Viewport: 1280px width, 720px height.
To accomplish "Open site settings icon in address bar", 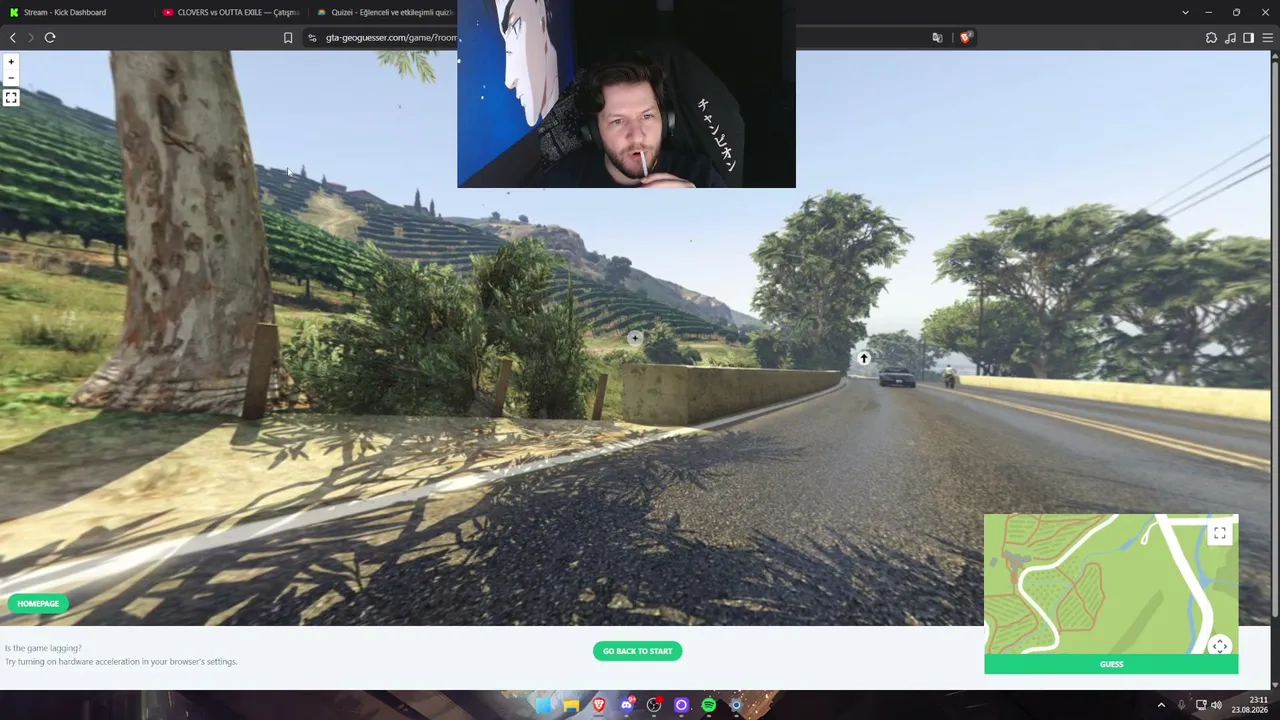I will pyautogui.click(x=312, y=38).
